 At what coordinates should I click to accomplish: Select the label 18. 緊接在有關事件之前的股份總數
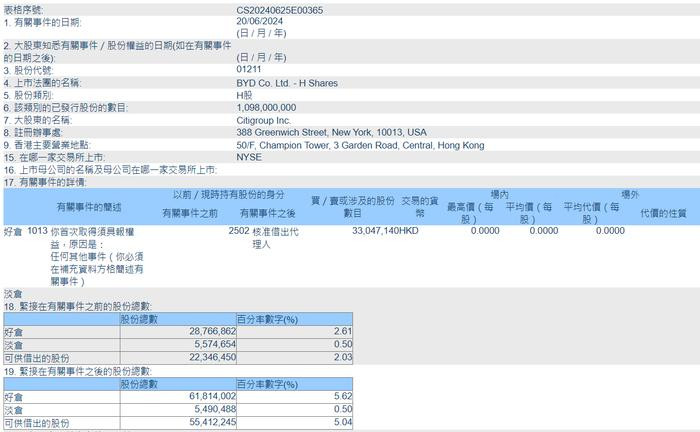click(x=78, y=307)
